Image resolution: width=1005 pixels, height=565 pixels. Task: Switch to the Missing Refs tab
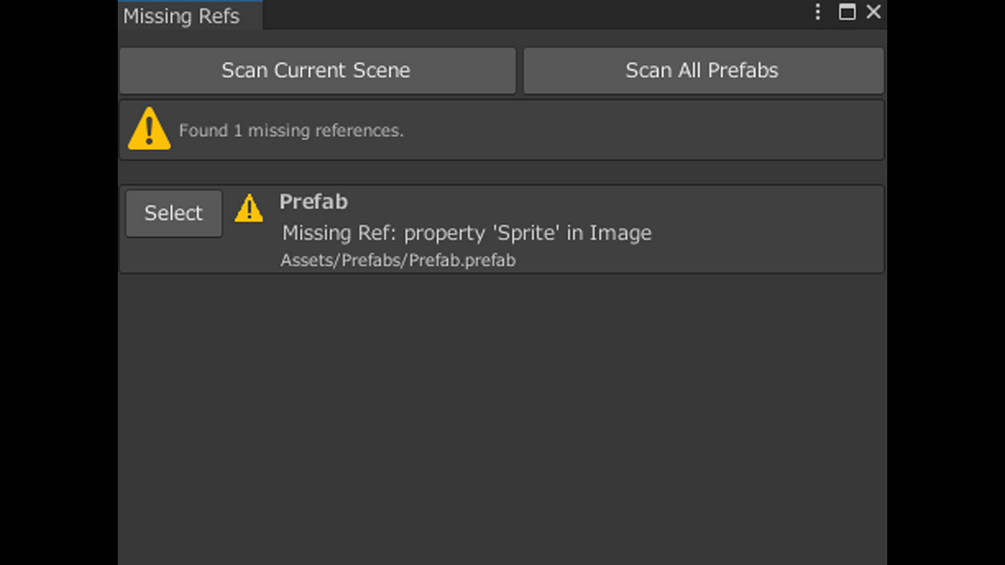(182, 16)
